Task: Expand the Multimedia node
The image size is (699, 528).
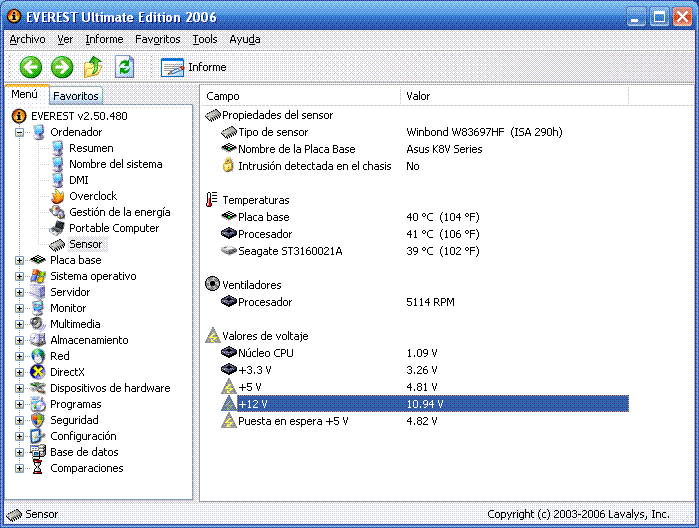Action: click(x=19, y=324)
